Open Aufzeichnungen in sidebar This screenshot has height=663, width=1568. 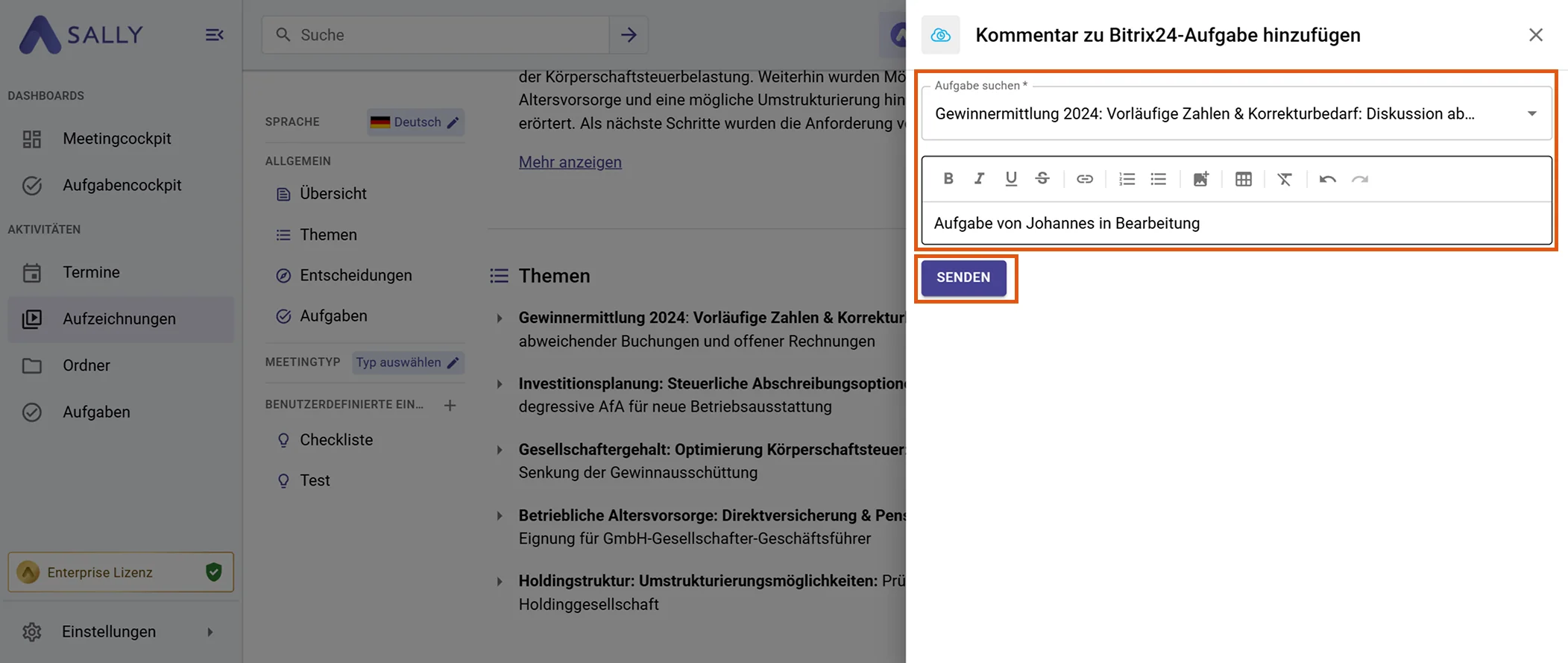pyautogui.click(x=121, y=319)
